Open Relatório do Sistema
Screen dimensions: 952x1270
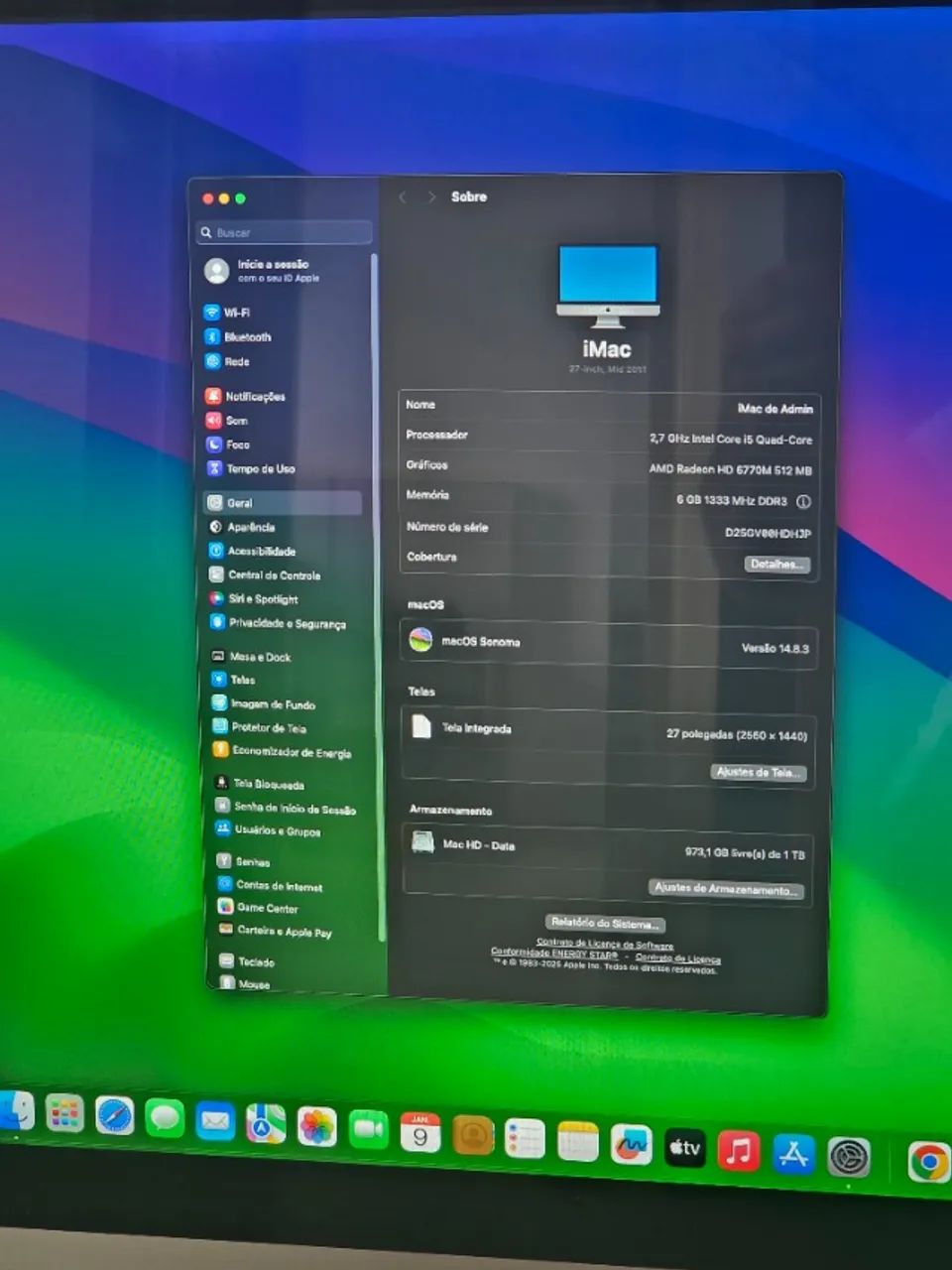pos(607,921)
